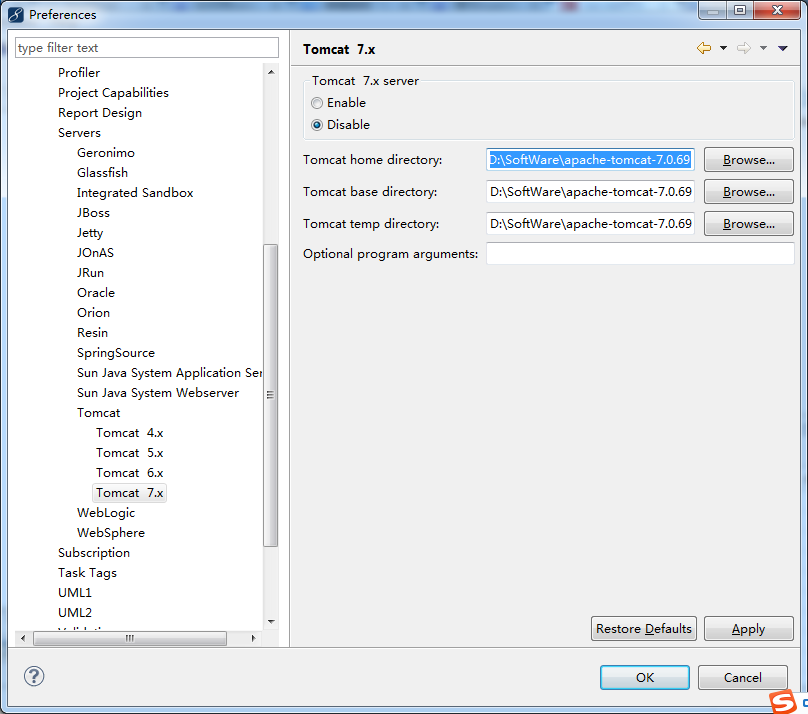The height and width of the screenshot is (714, 808).
Task: Select Project Capabilities tree item
Action: tap(113, 93)
